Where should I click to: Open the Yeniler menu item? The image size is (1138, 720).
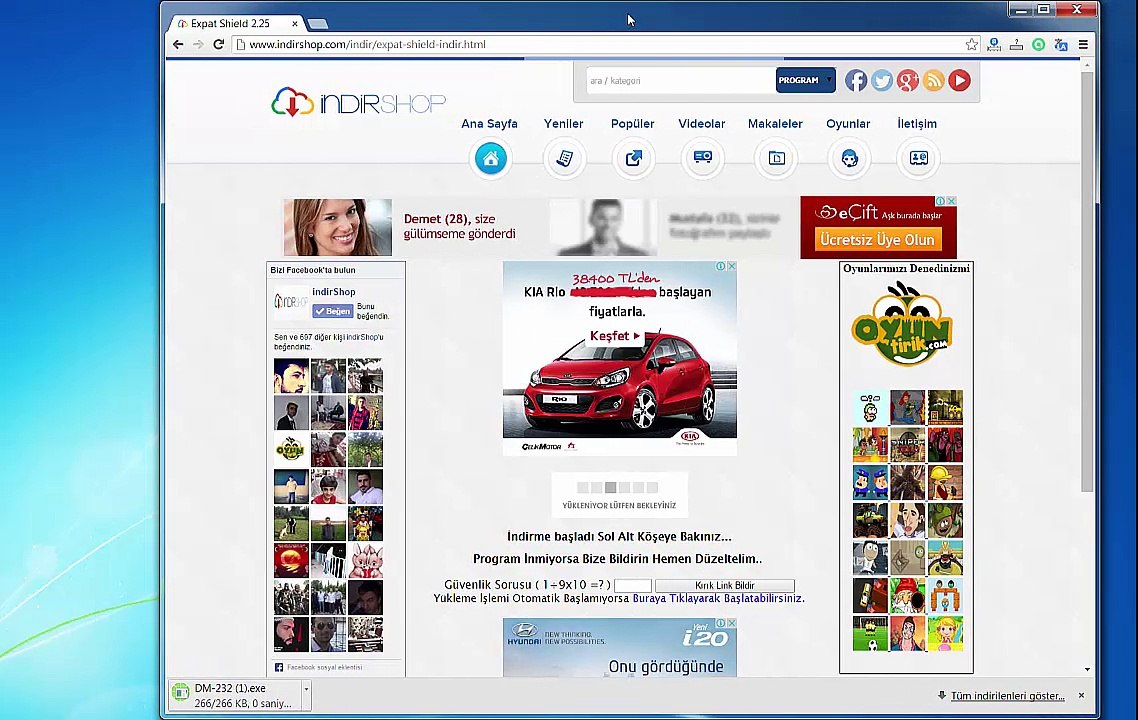tap(563, 123)
